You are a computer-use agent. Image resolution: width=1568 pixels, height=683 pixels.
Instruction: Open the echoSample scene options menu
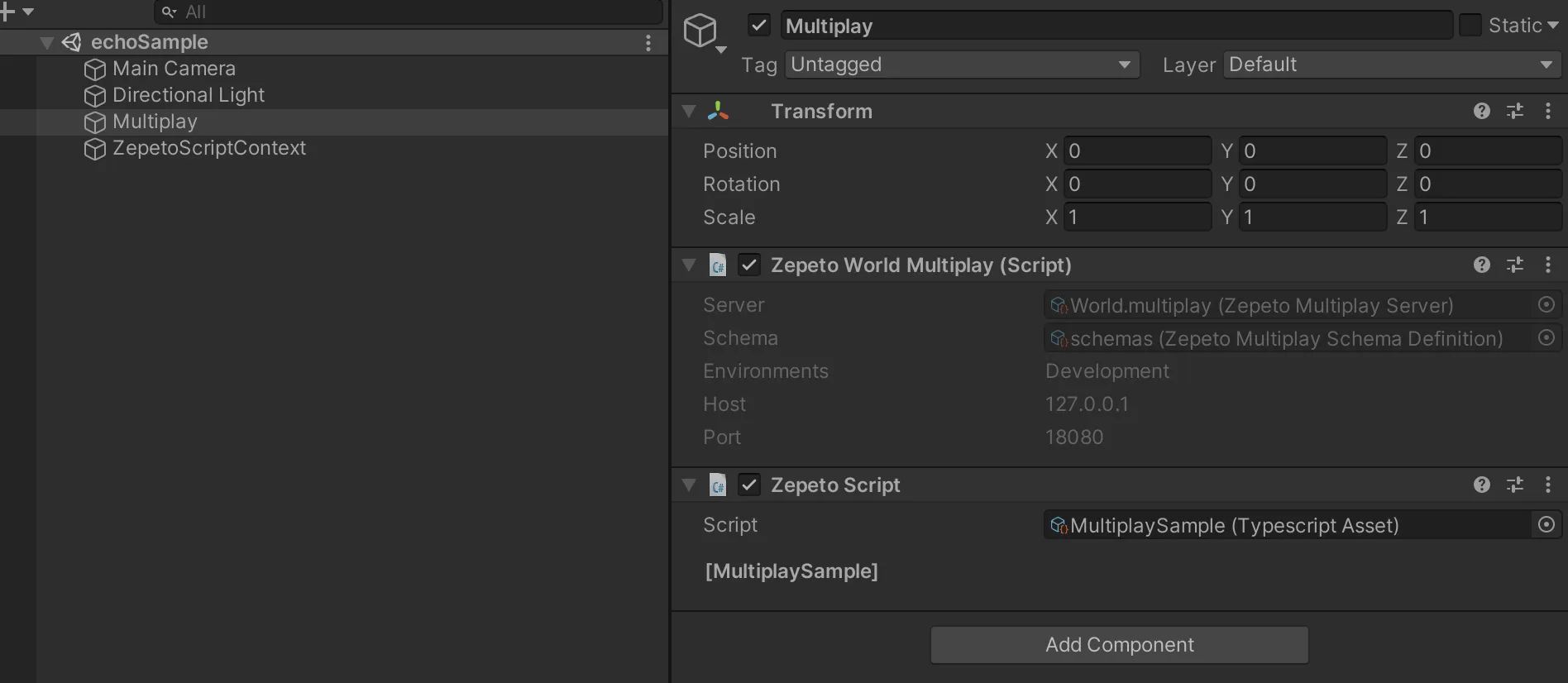click(648, 42)
